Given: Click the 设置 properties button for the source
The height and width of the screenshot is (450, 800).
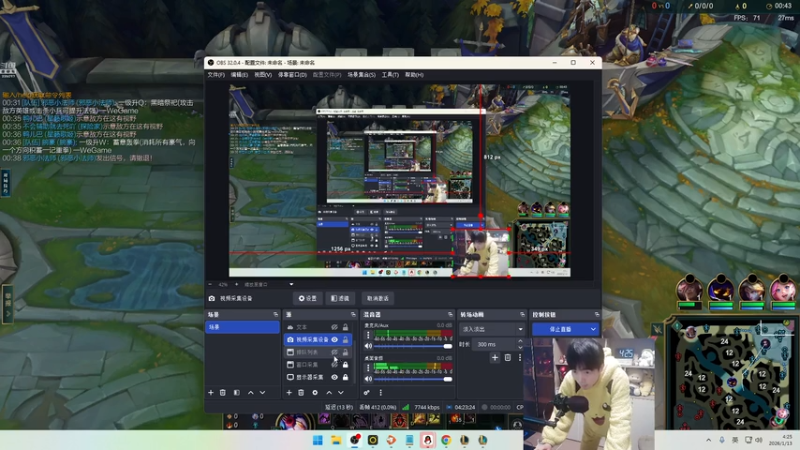Looking at the screenshot, I should click(x=308, y=298).
